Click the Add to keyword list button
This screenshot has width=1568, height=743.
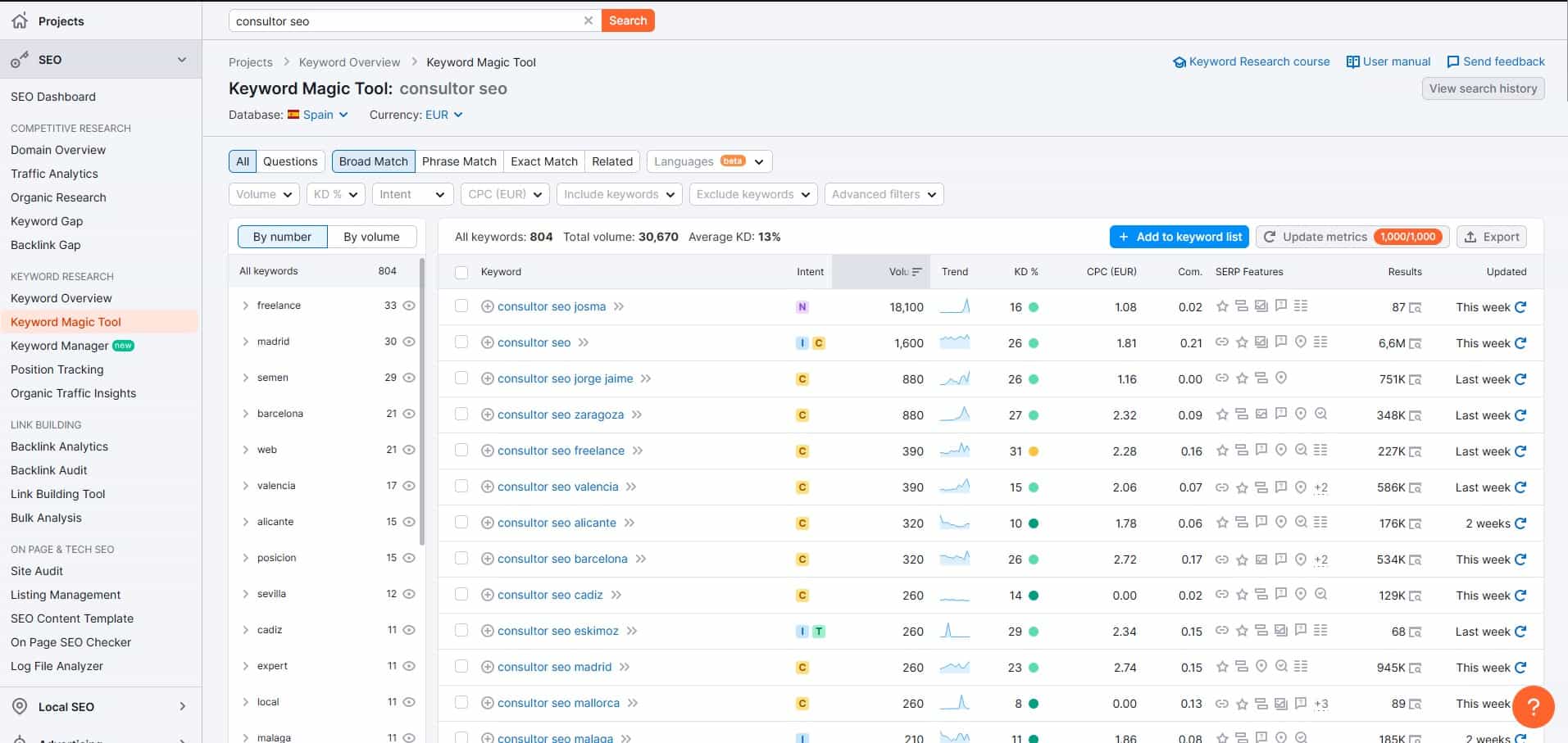(x=1179, y=237)
